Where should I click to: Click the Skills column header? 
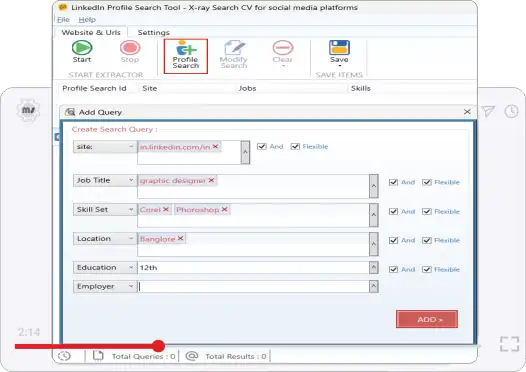point(361,88)
